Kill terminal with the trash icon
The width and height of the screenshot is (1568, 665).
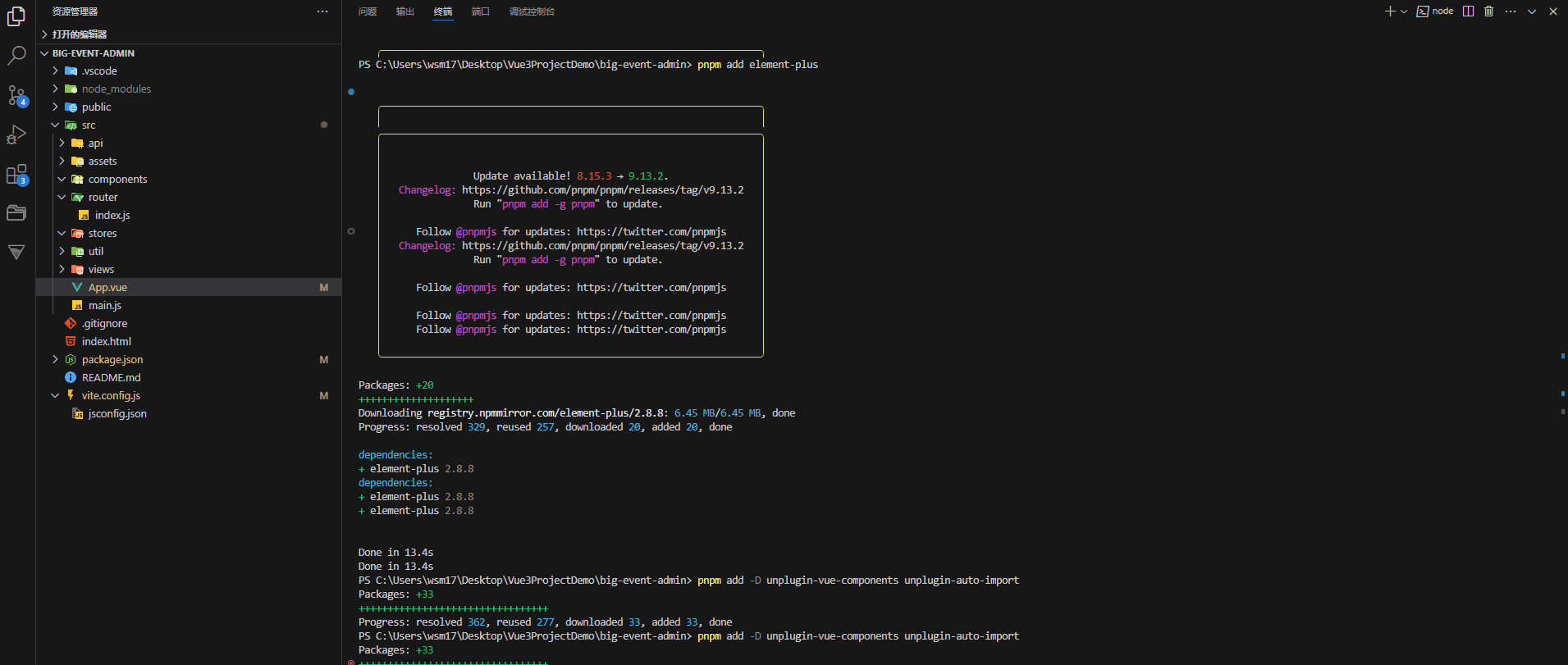click(1488, 11)
